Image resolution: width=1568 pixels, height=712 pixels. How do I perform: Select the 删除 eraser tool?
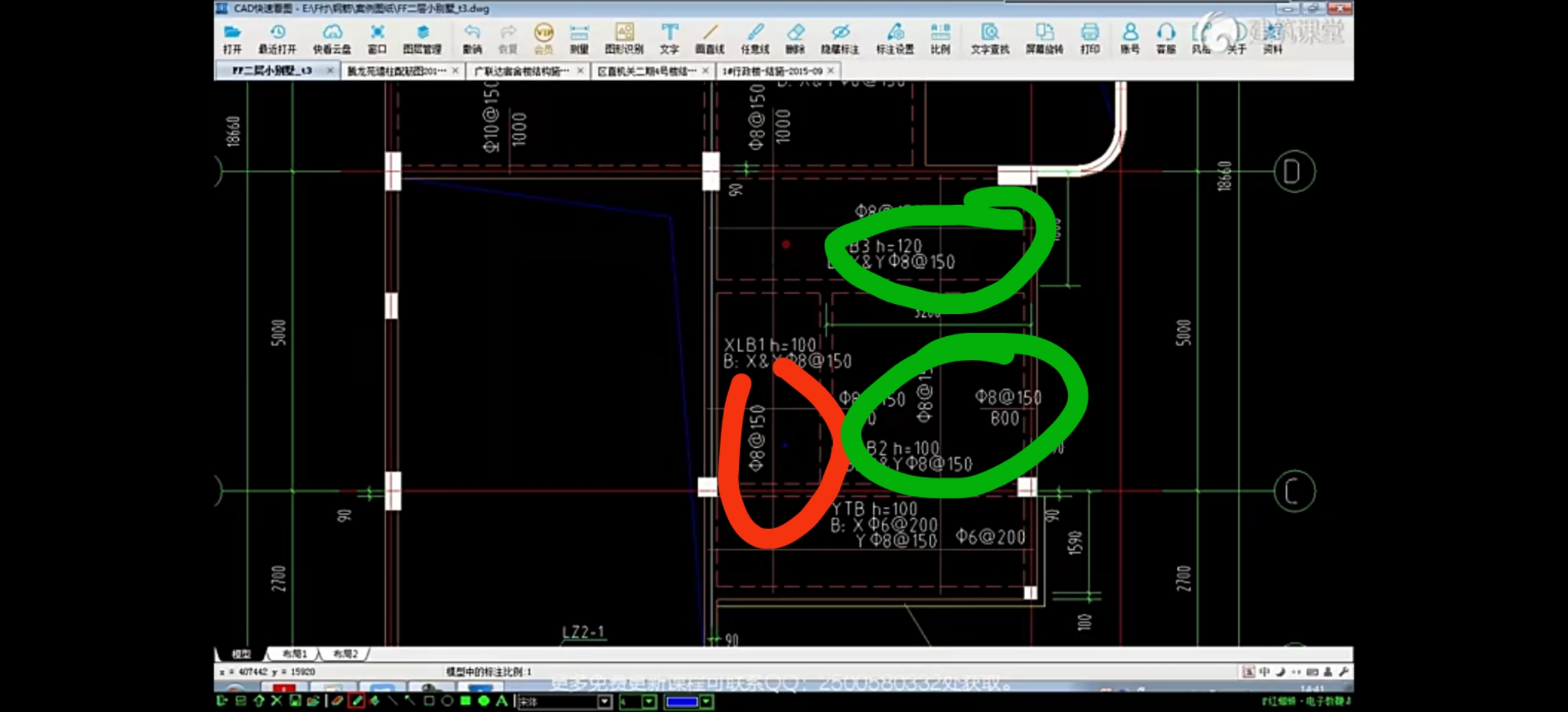(796, 39)
